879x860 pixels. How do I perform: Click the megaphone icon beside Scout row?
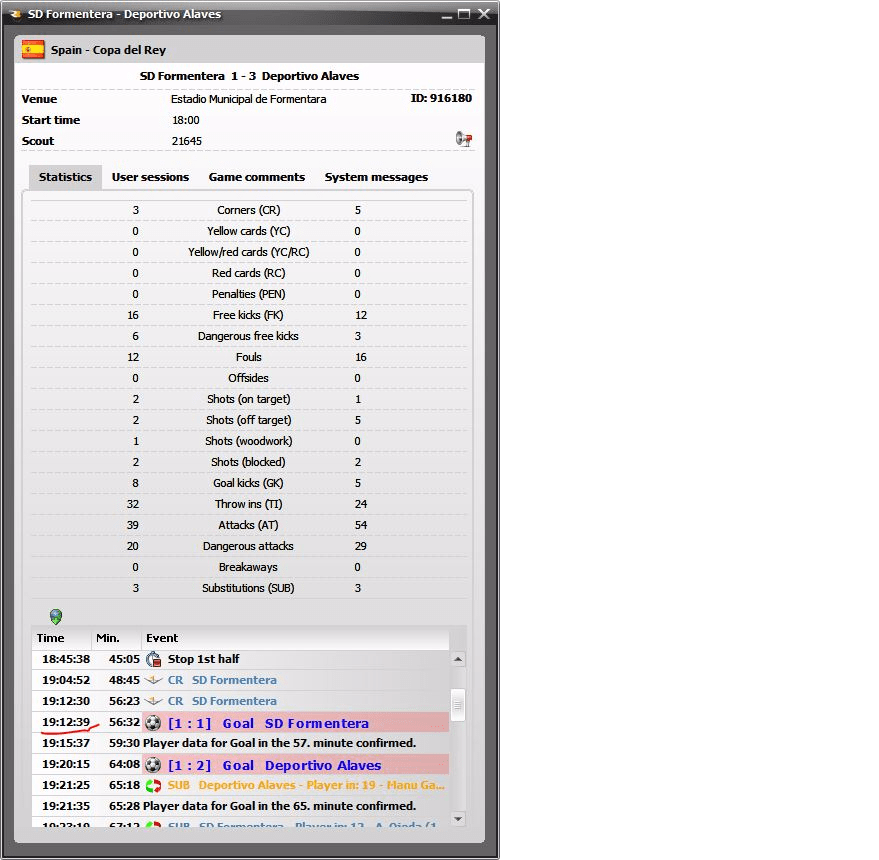click(x=463, y=140)
